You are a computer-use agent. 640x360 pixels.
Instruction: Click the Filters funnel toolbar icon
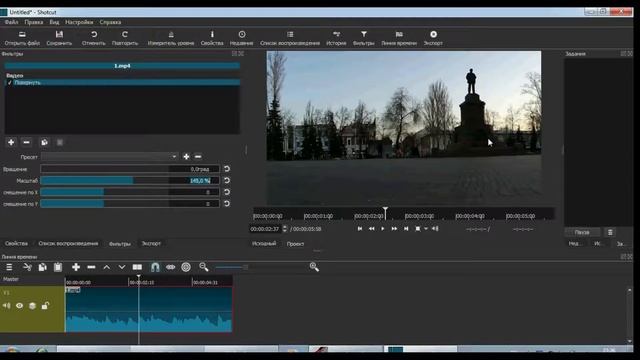364,38
